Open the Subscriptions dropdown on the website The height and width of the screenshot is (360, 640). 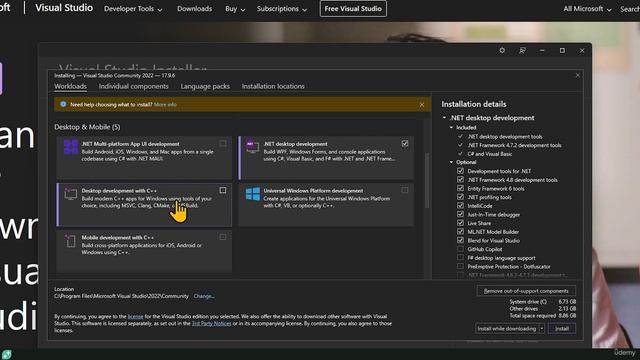282,9
